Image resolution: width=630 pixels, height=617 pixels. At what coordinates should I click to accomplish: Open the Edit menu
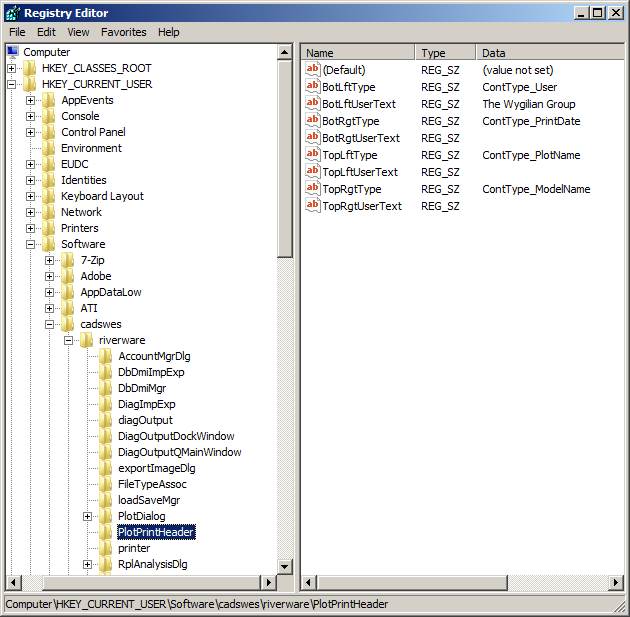(46, 32)
